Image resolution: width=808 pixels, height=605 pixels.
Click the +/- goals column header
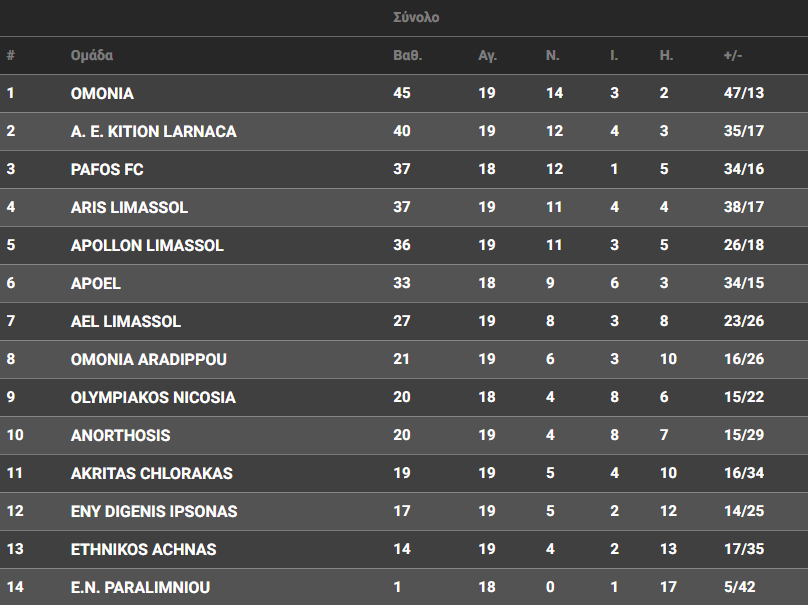pyautogui.click(x=733, y=55)
